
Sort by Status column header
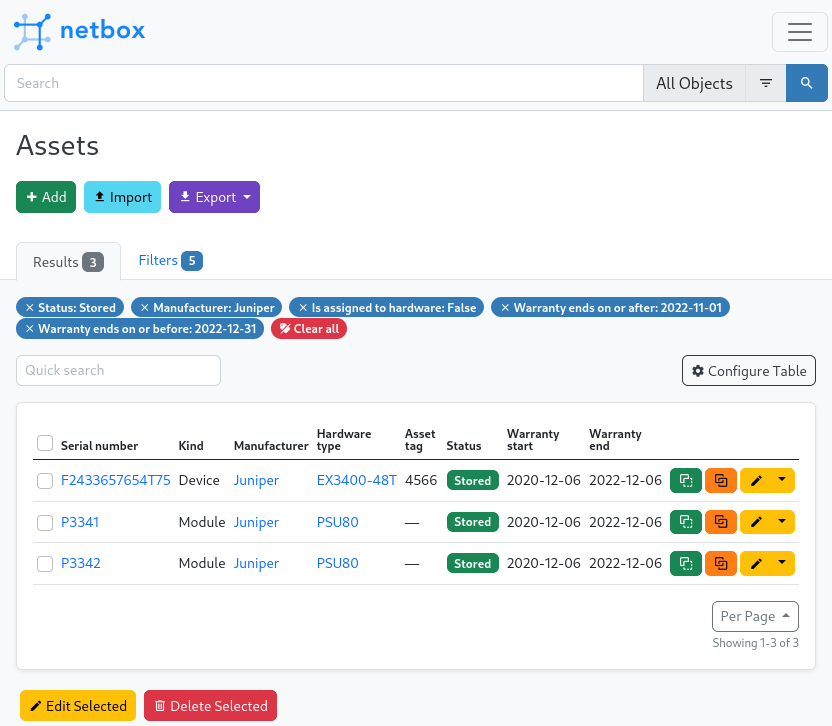click(x=464, y=446)
